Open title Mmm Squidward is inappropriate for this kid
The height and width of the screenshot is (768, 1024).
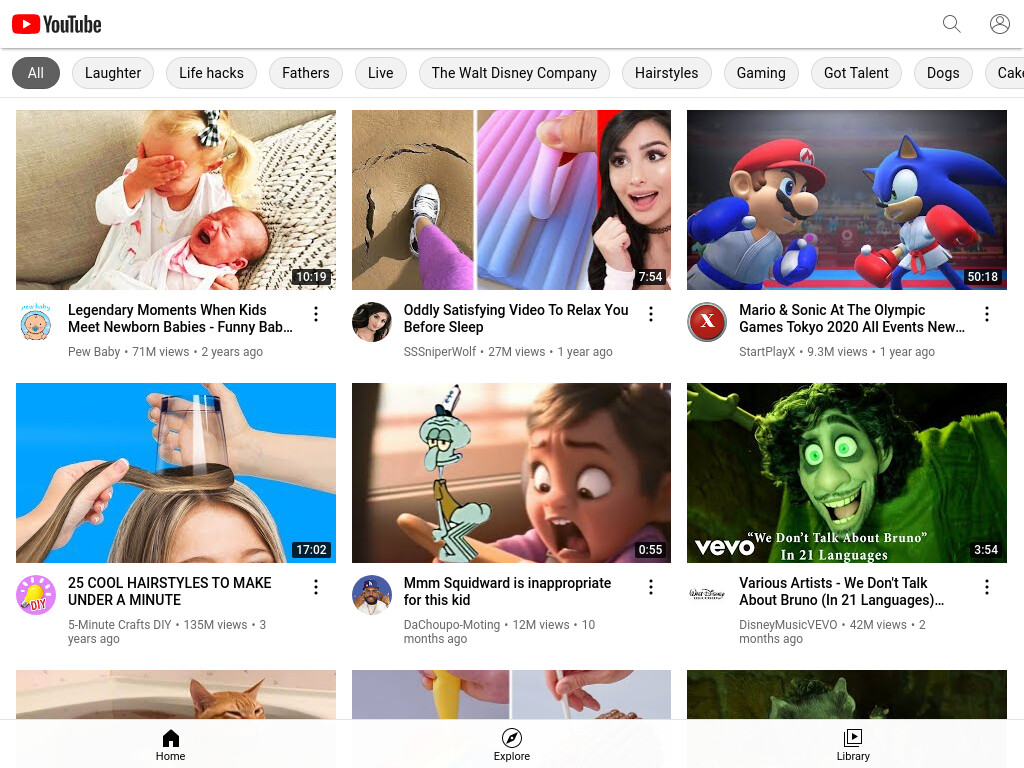click(507, 591)
